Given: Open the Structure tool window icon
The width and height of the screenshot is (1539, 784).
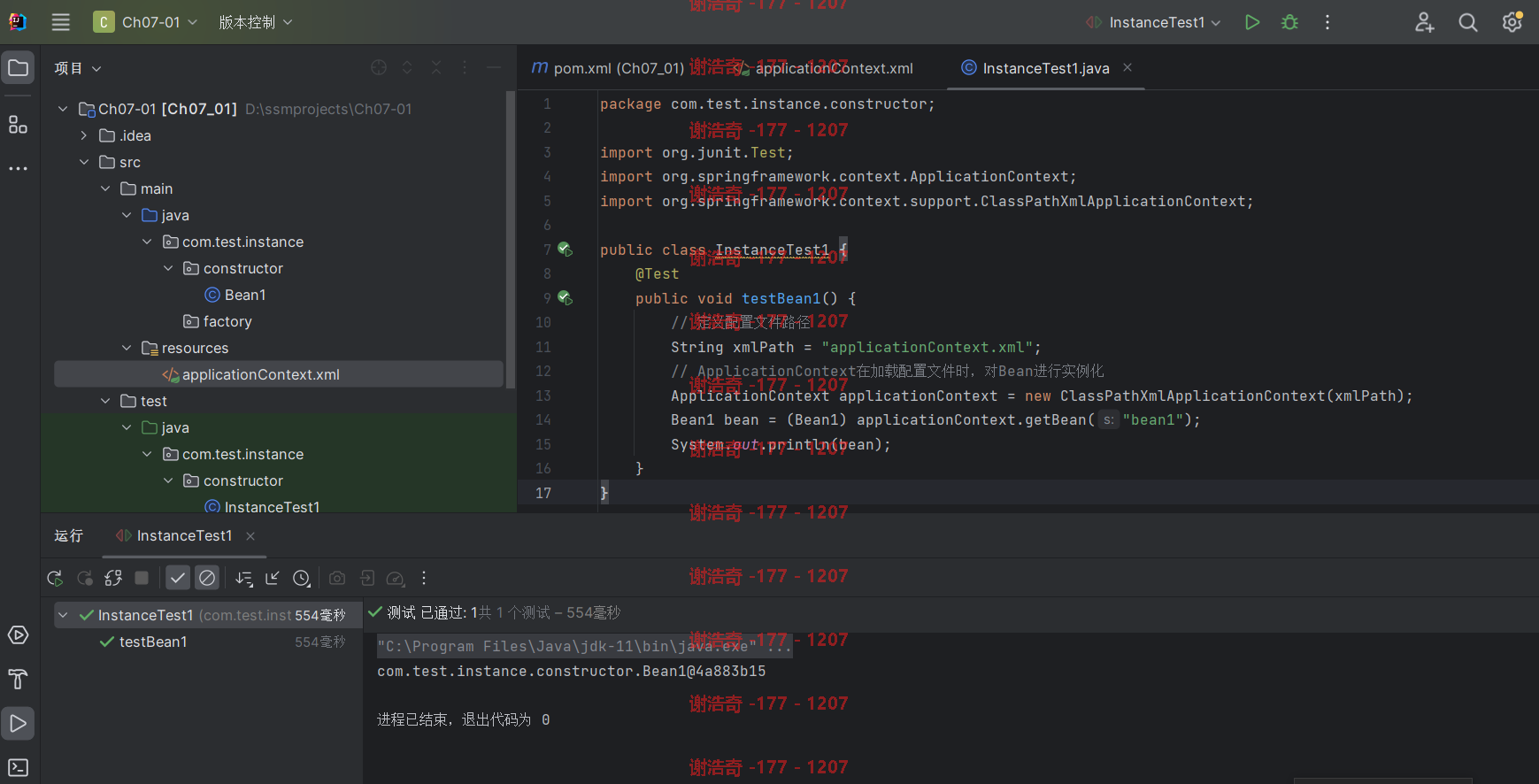Looking at the screenshot, I should [19, 125].
